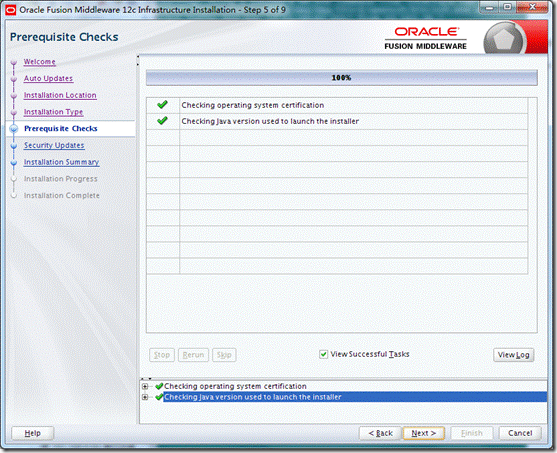Open the Security Updates step
This screenshot has height=453, width=557.
(x=54, y=145)
